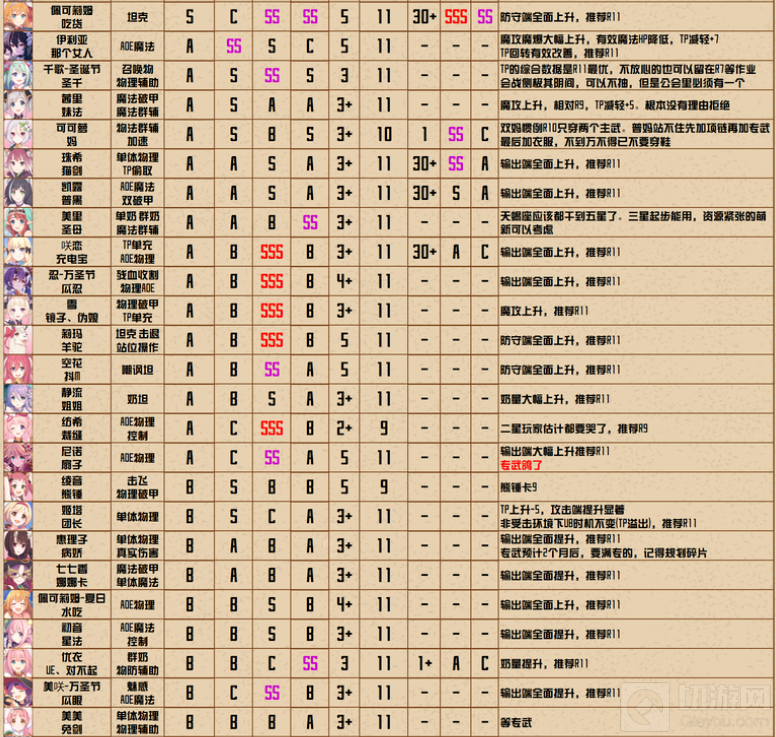Select the red SSS rating in 佩可莉姆 吃货 row
The image size is (776, 737).
click(456, 17)
